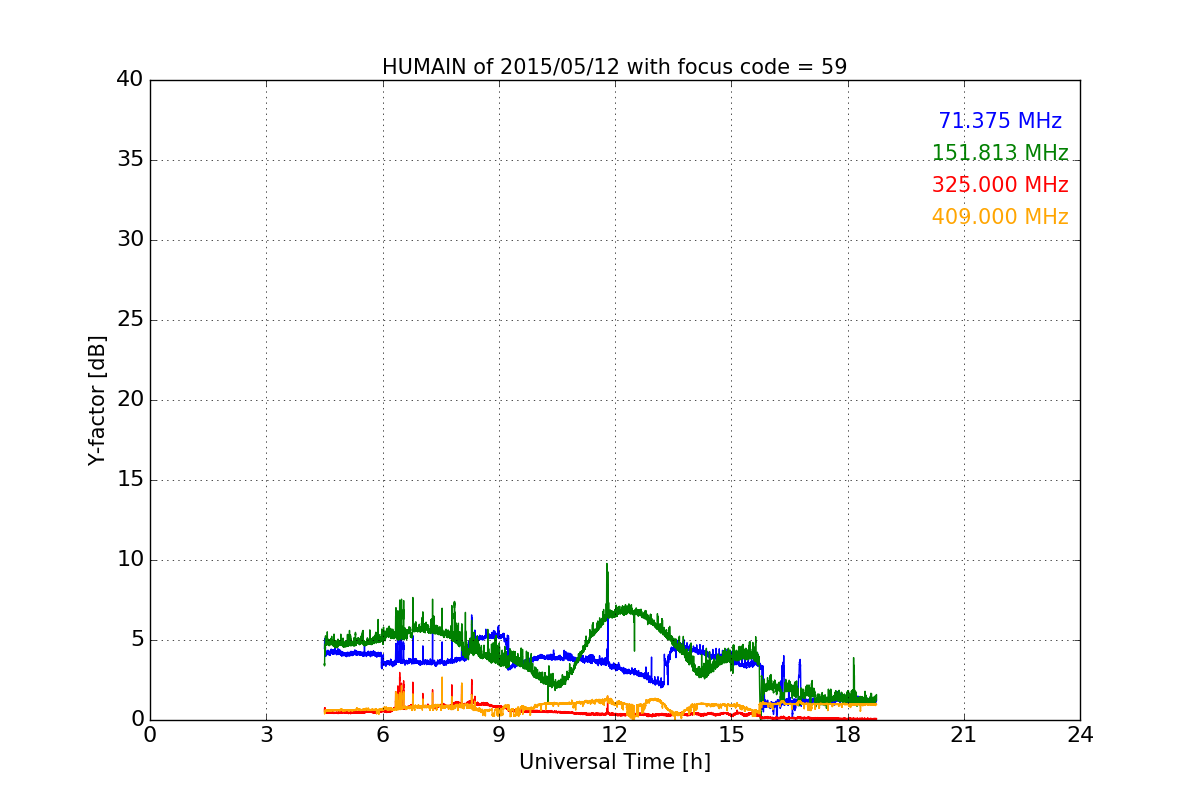Click the y-axis tick label 30

coord(130,240)
